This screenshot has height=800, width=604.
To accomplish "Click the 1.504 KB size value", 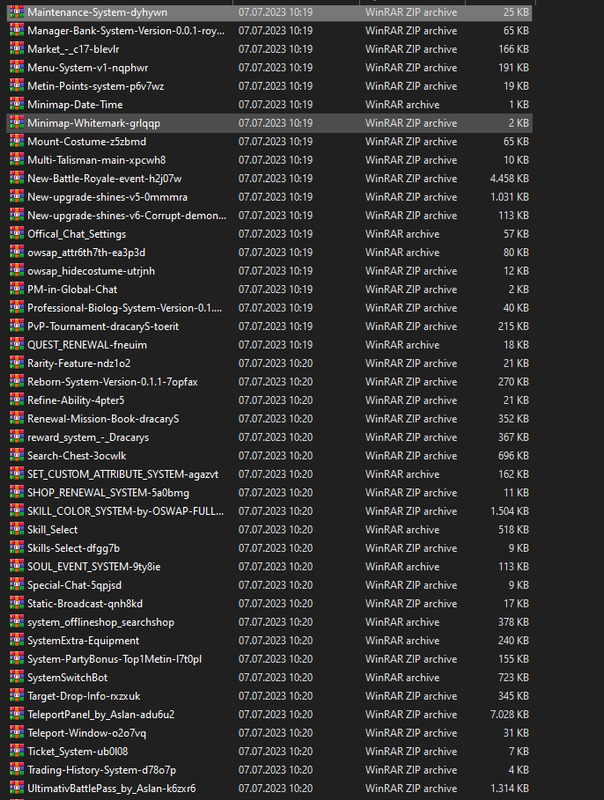I will 509,511.
